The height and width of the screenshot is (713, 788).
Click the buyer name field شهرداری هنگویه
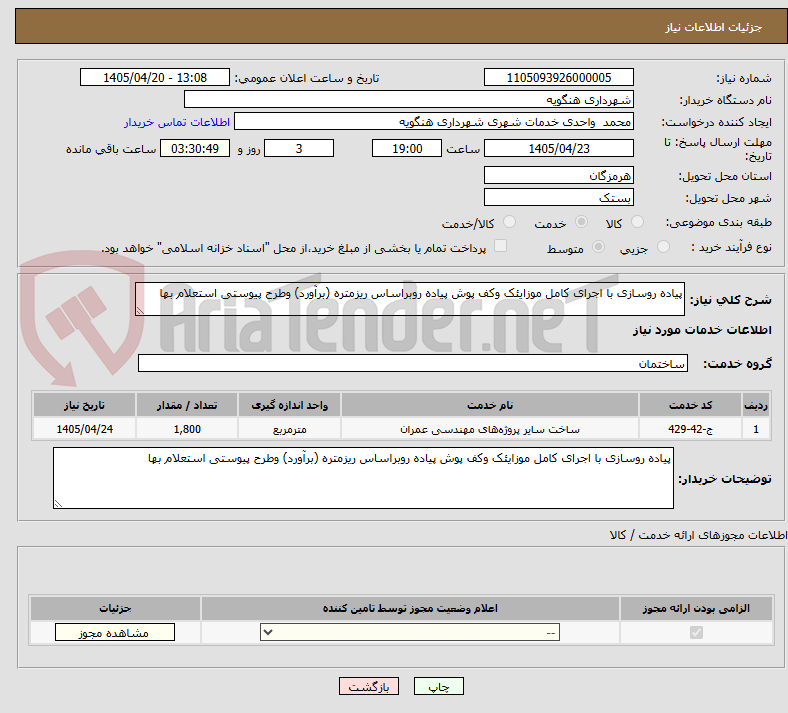(409, 99)
